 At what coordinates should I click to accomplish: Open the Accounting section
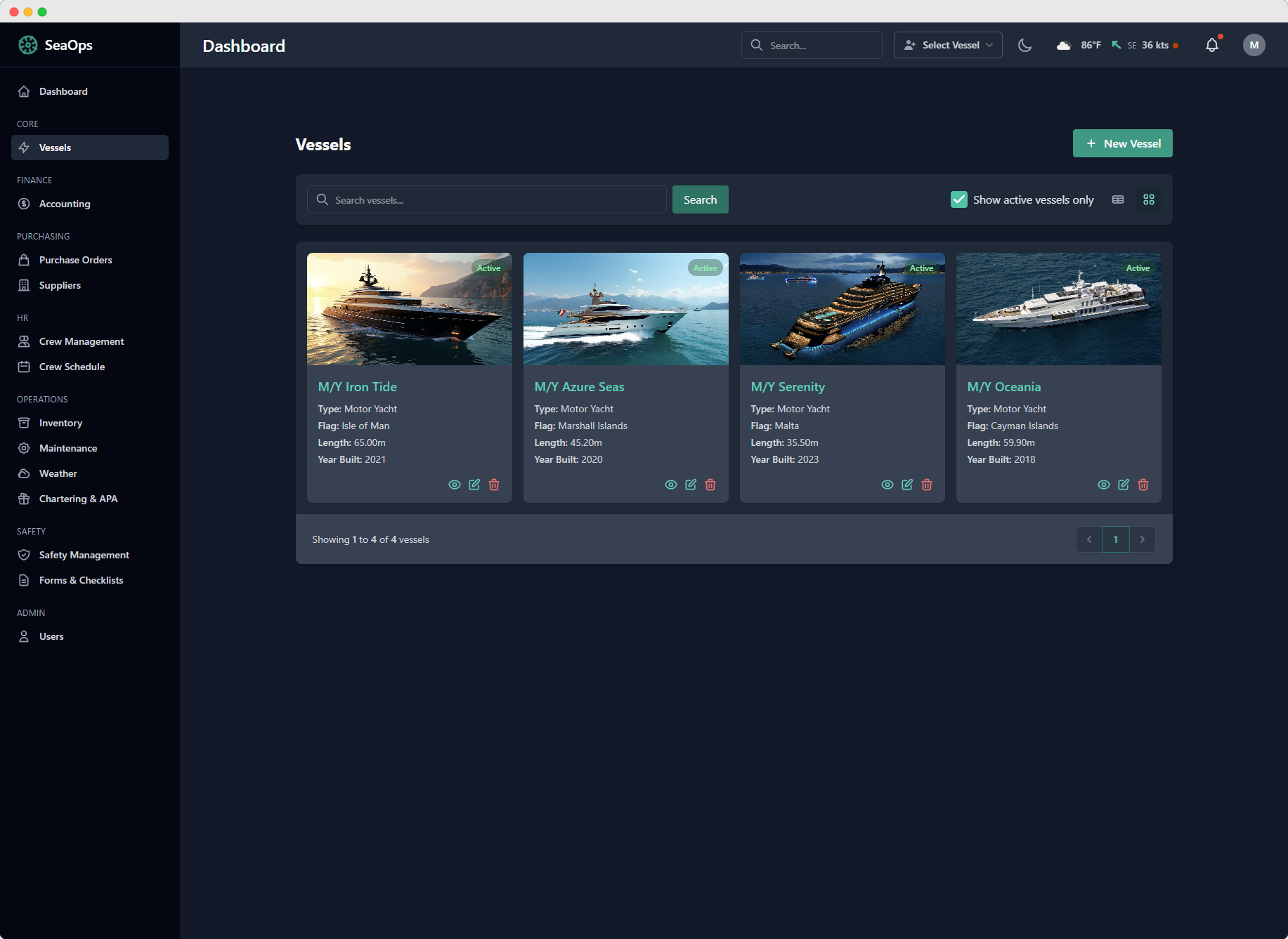pyautogui.click(x=65, y=204)
